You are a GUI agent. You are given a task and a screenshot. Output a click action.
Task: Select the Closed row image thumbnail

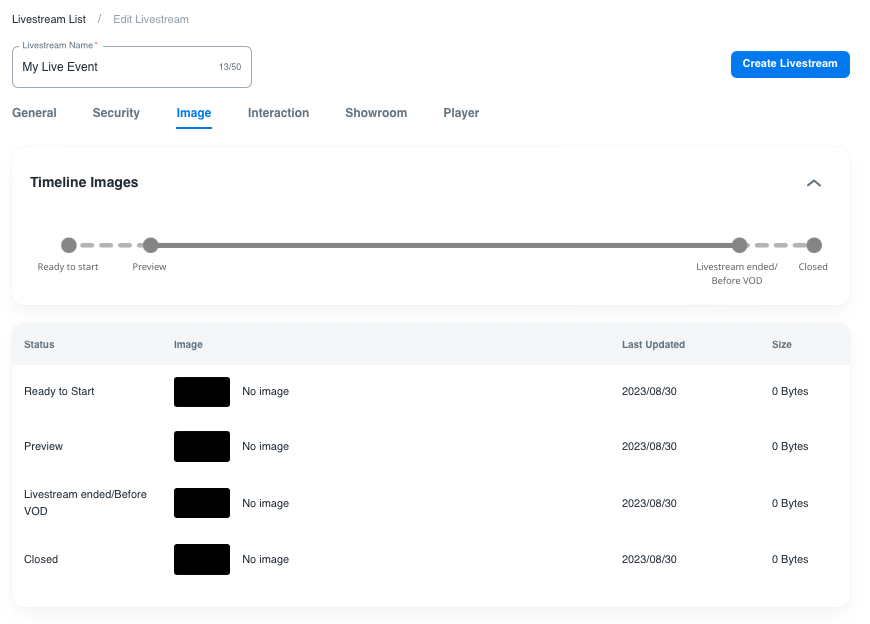[202, 559]
